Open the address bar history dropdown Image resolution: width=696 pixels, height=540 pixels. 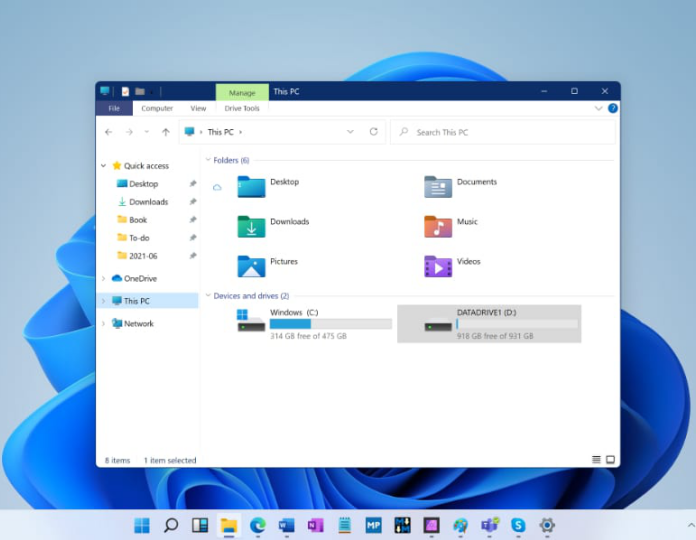point(350,132)
